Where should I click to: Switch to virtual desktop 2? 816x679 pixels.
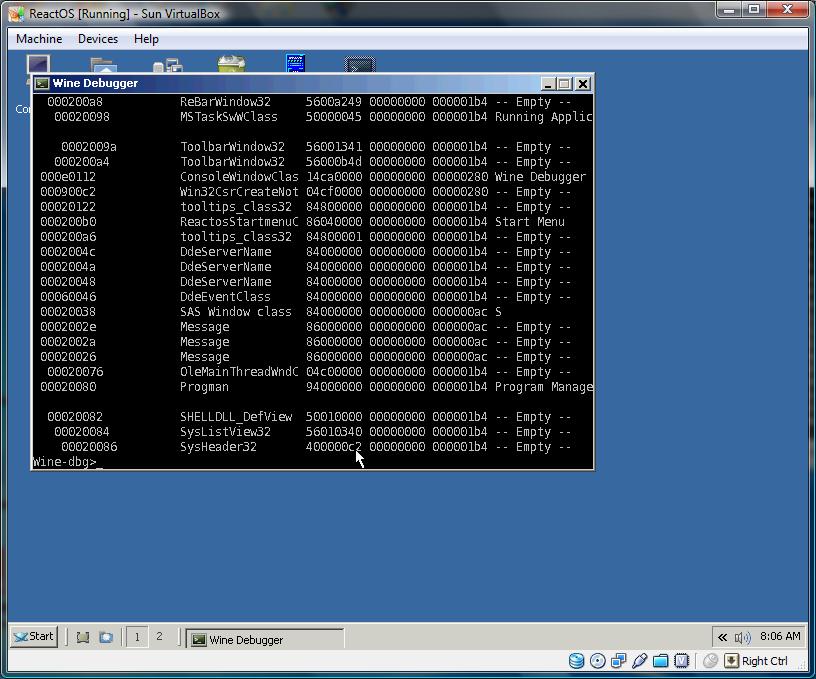point(158,637)
